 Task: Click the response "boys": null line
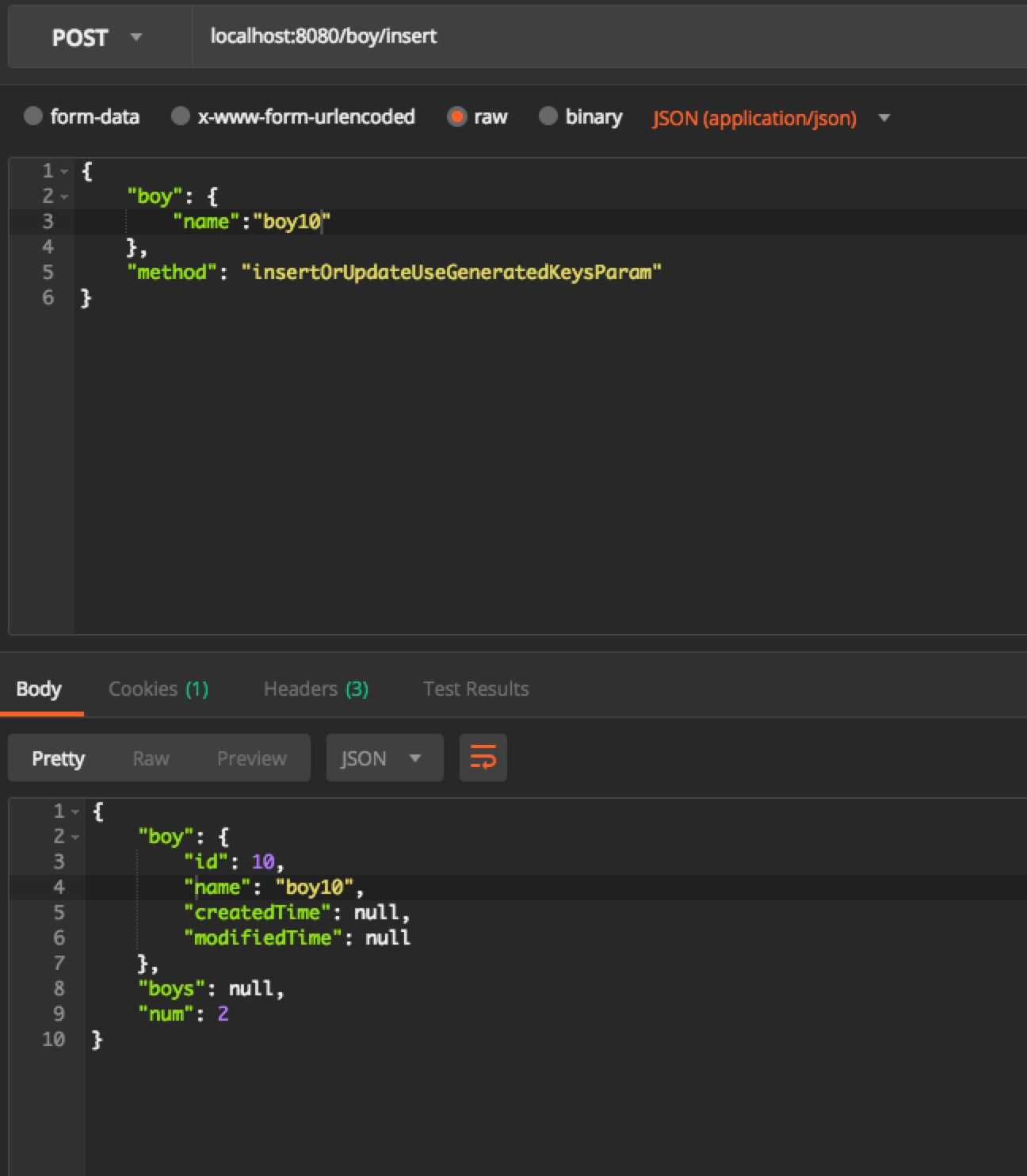point(211,989)
